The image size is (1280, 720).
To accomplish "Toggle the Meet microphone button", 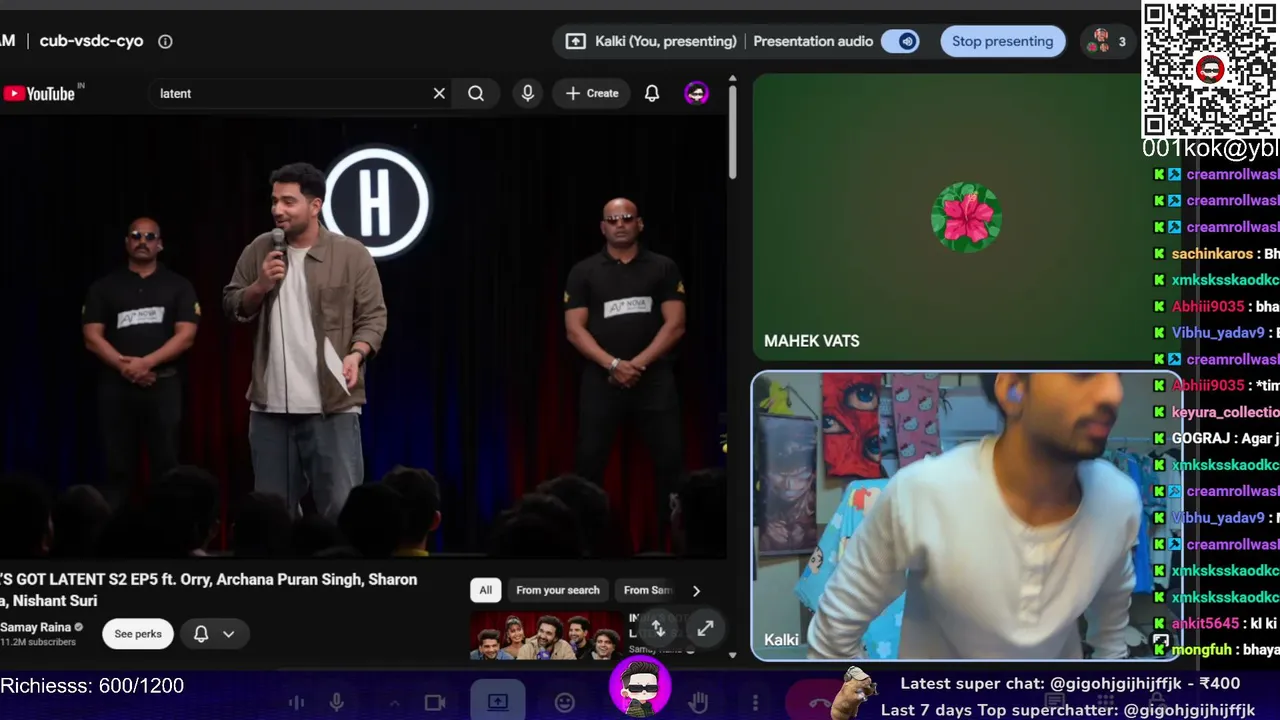I will (337, 702).
